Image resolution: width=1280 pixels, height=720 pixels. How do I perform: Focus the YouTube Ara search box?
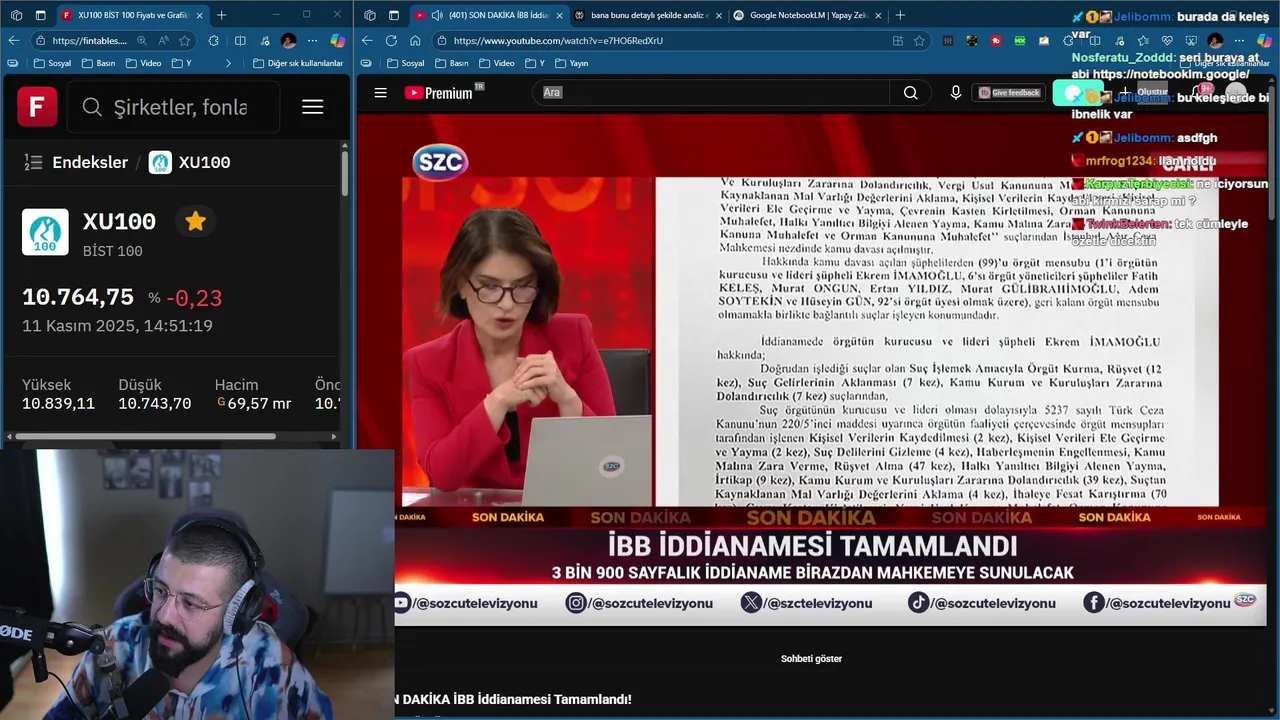pyautogui.click(x=710, y=92)
